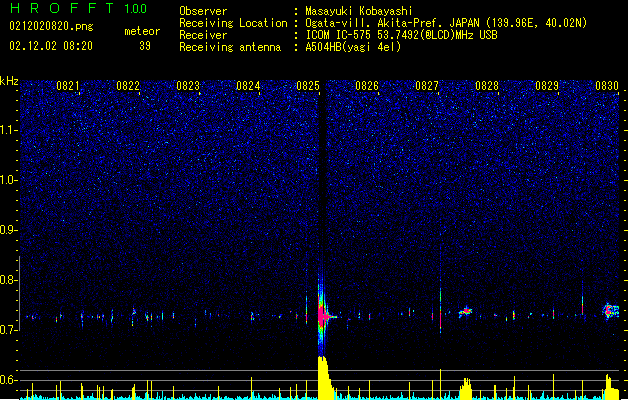The width and height of the screenshot is (629, 400).
Task: Click the meteor label
Action: tap(142, 31)
